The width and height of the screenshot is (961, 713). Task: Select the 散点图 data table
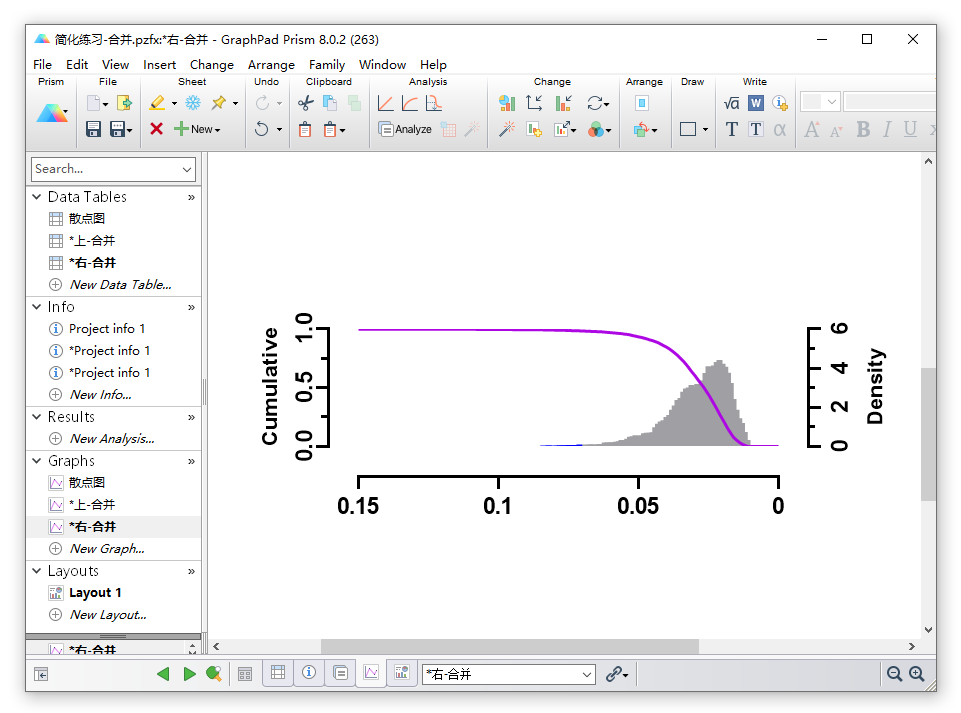click(86, 218)
